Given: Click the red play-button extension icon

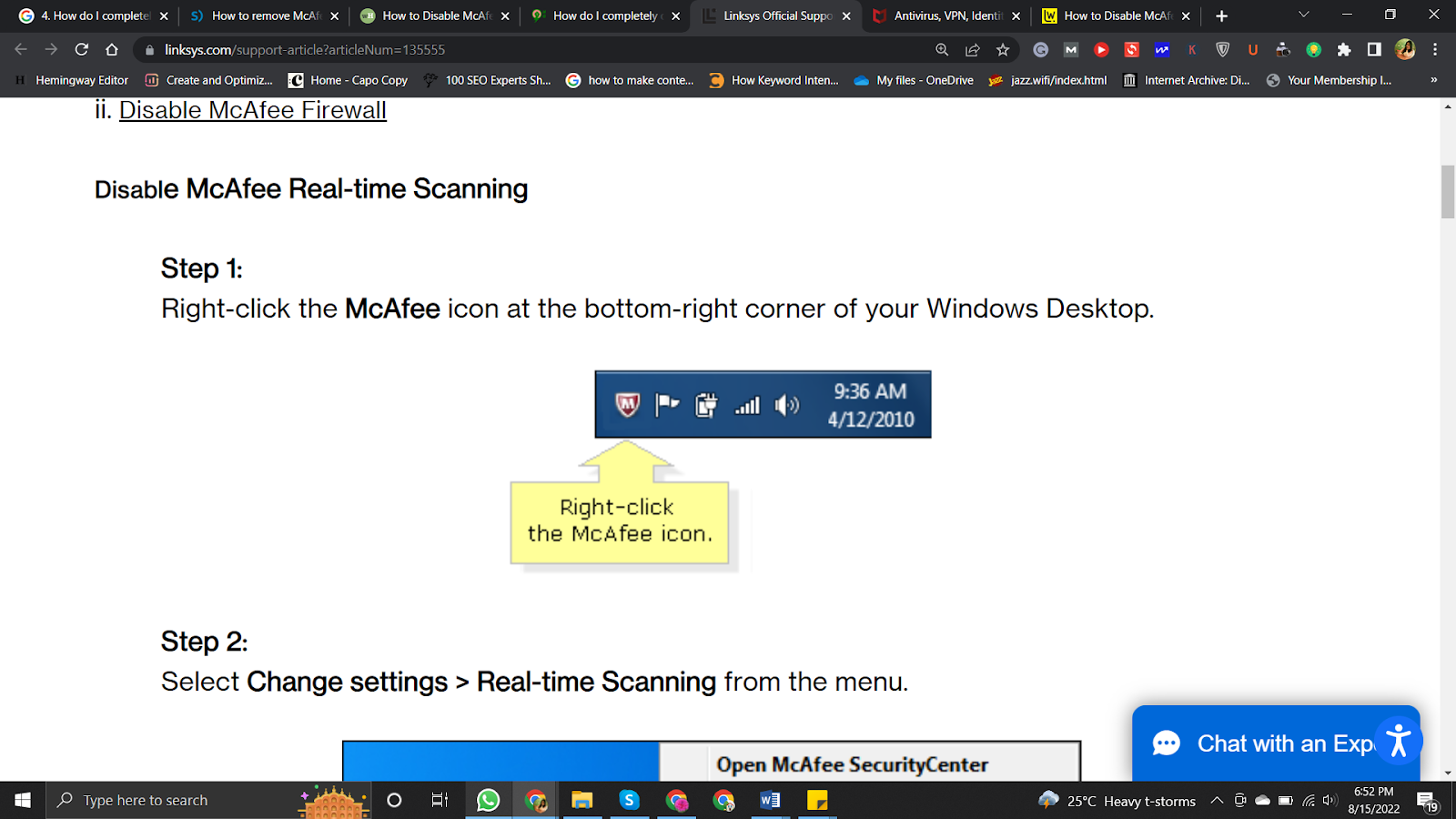Looking at the screenshot, I should click(1101, 50).
